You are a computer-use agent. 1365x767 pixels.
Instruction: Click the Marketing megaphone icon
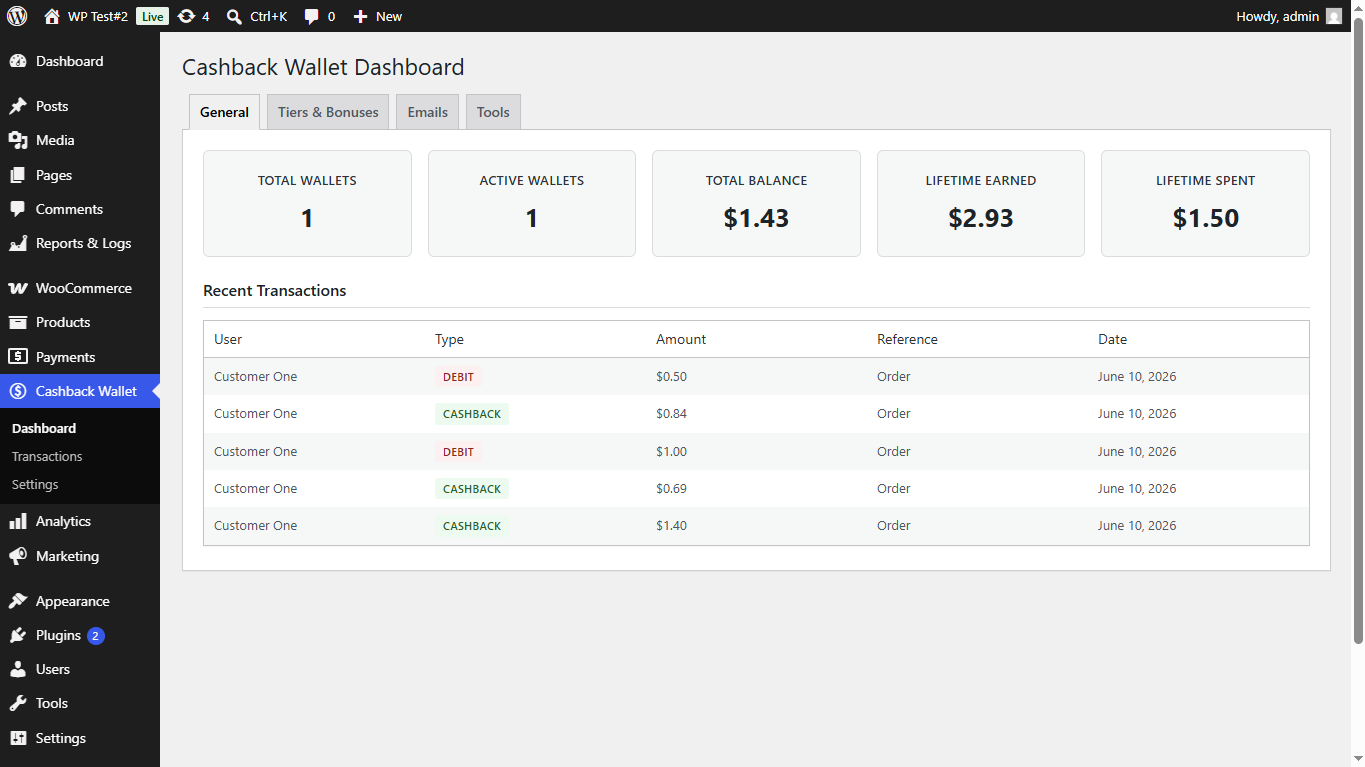(18, 556)
